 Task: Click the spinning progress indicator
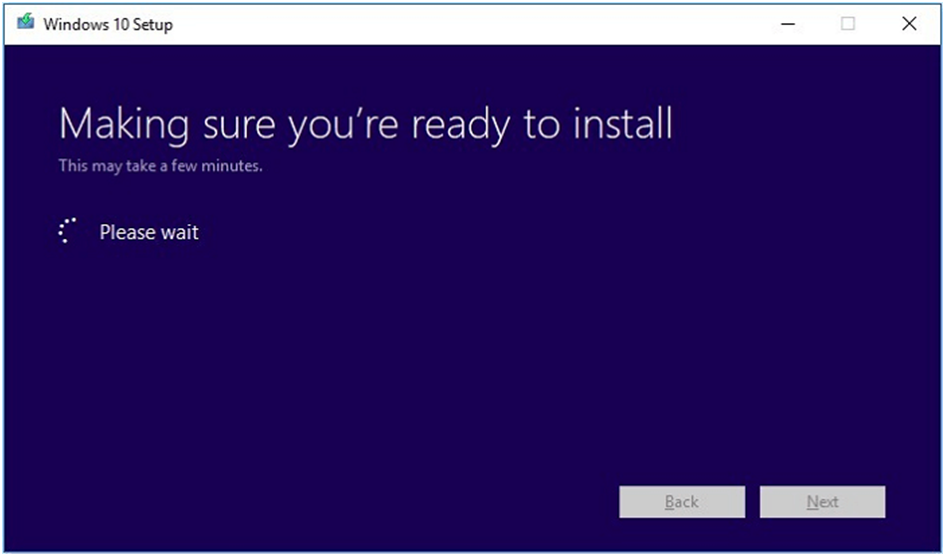[68, 231]
